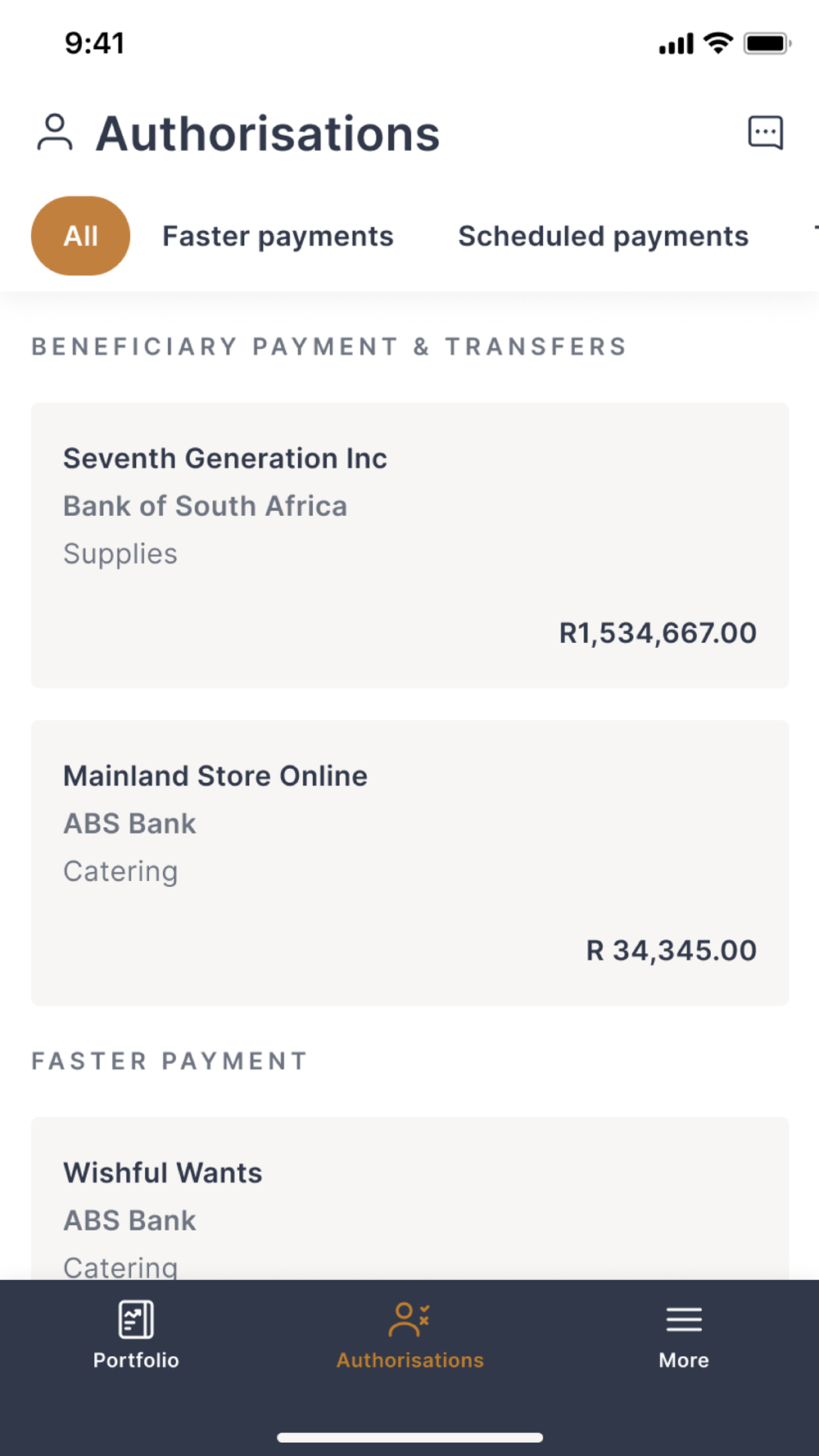
Task: Tap the R 34,345.00 amount
Action: click(671, 951)
